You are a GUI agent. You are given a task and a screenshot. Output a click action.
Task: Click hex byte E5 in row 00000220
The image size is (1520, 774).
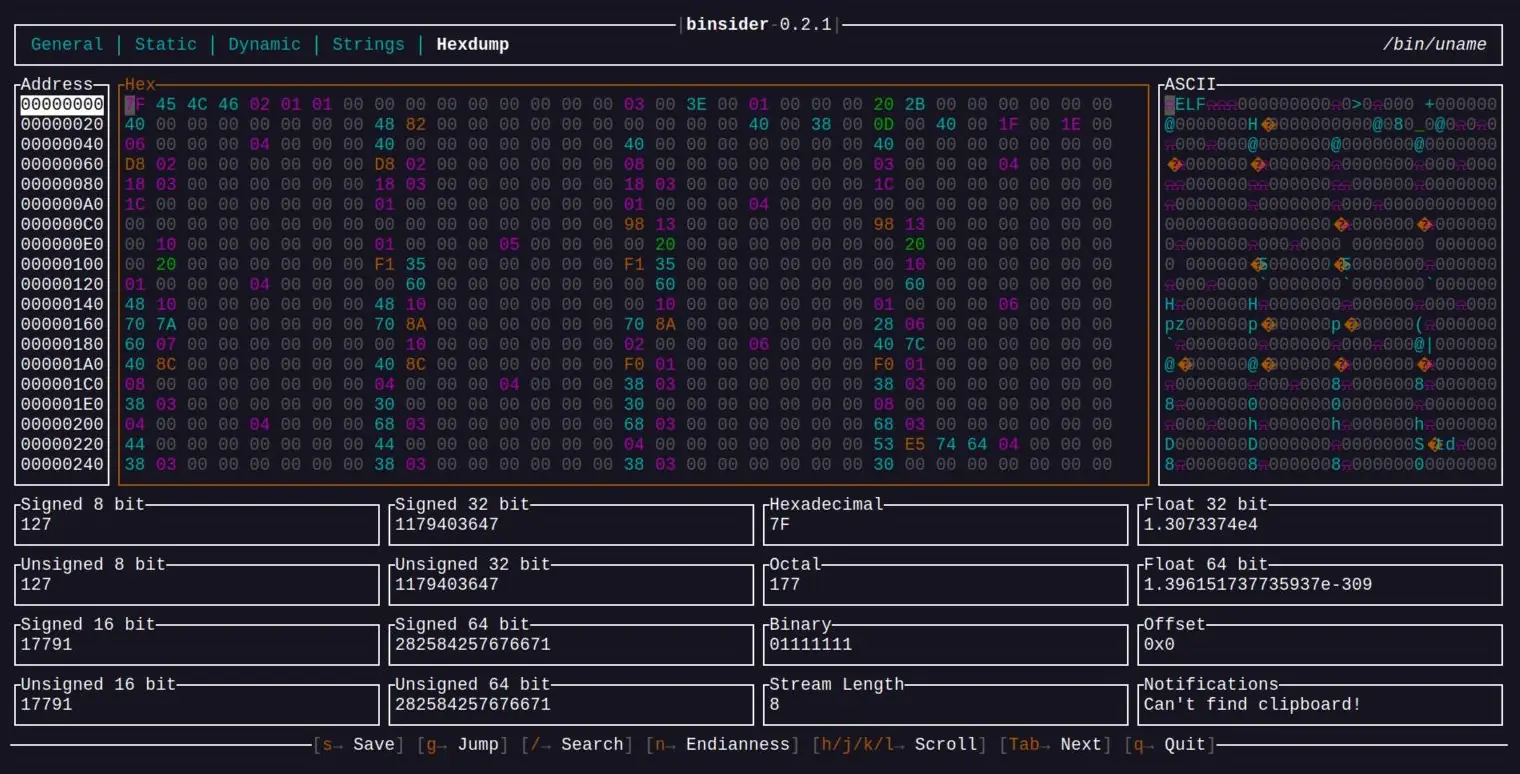(915, 444)
